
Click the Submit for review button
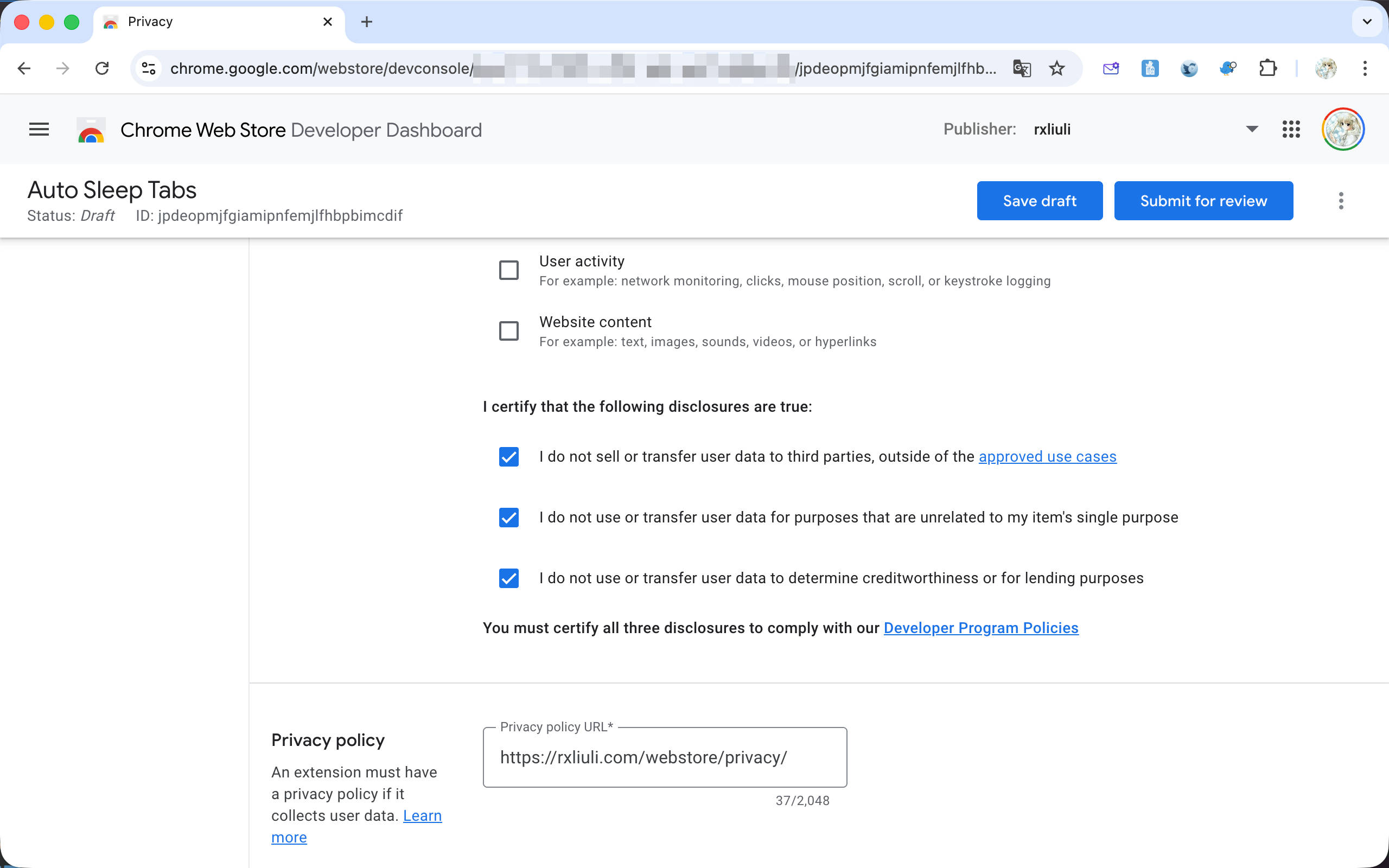pyautogui.click(x=1203, y=201)
